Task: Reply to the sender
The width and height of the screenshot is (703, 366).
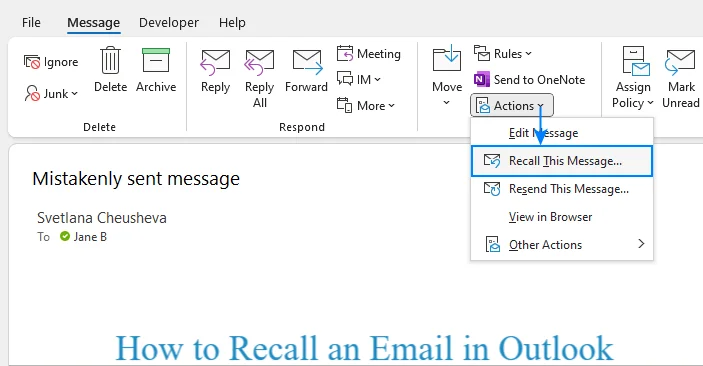Action: click(x=215, y=71)
